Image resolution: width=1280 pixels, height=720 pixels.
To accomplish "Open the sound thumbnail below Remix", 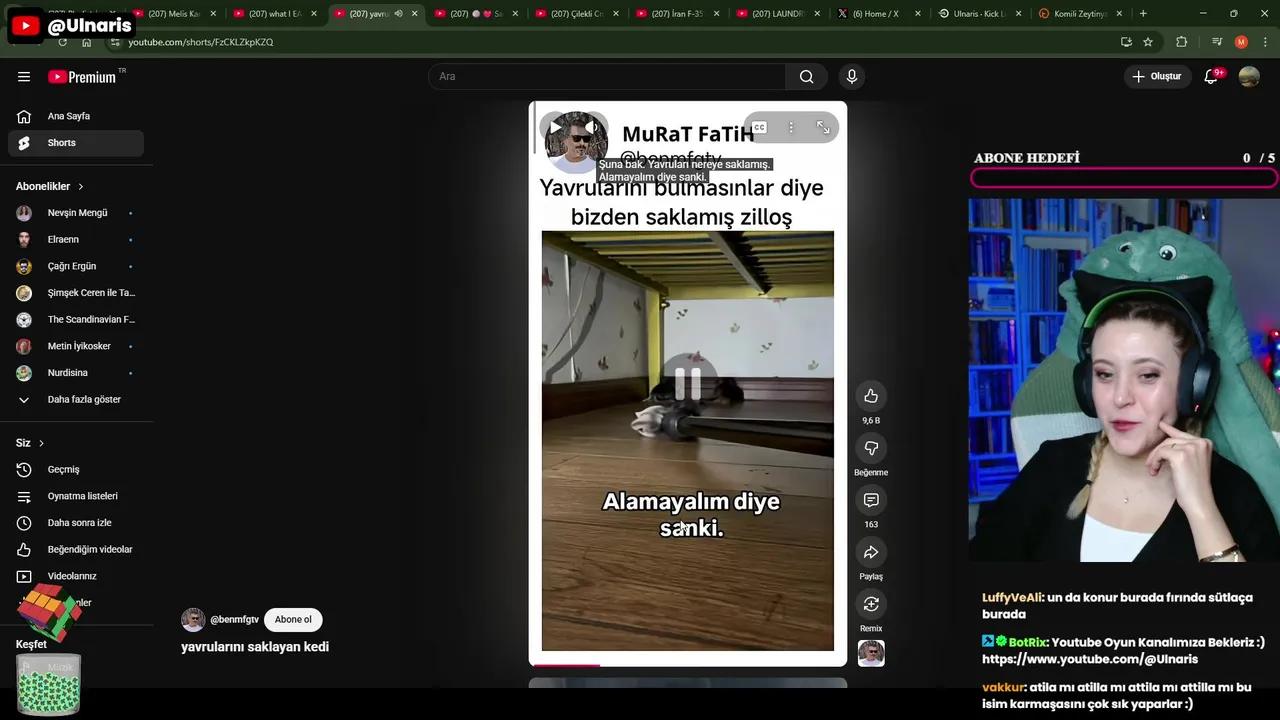I will [x=871, y=653].
